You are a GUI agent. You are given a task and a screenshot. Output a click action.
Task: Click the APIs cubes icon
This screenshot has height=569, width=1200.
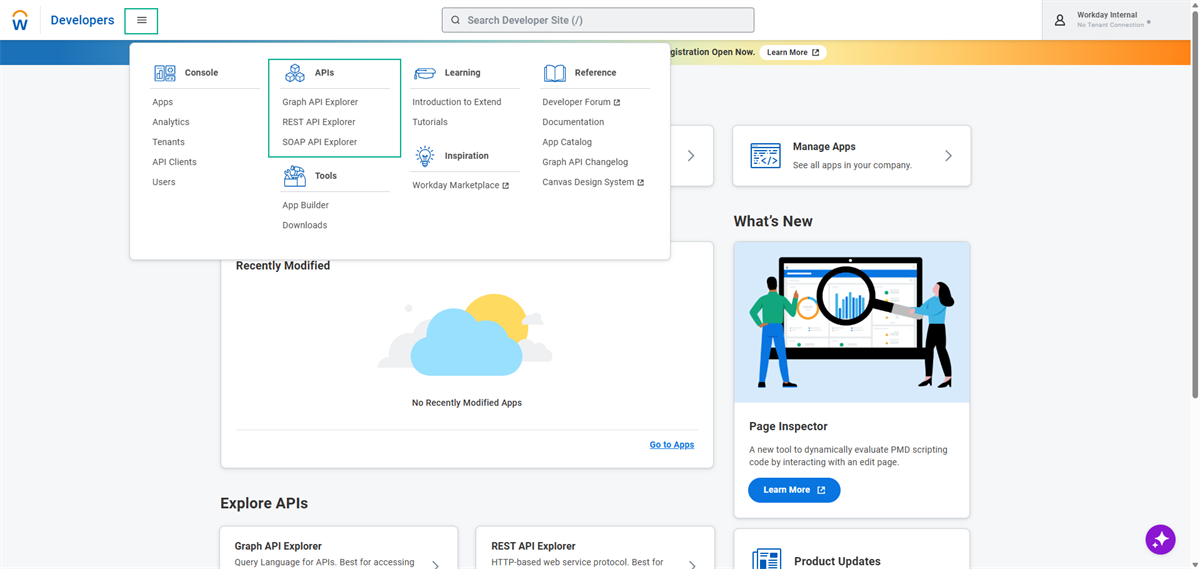295,73
